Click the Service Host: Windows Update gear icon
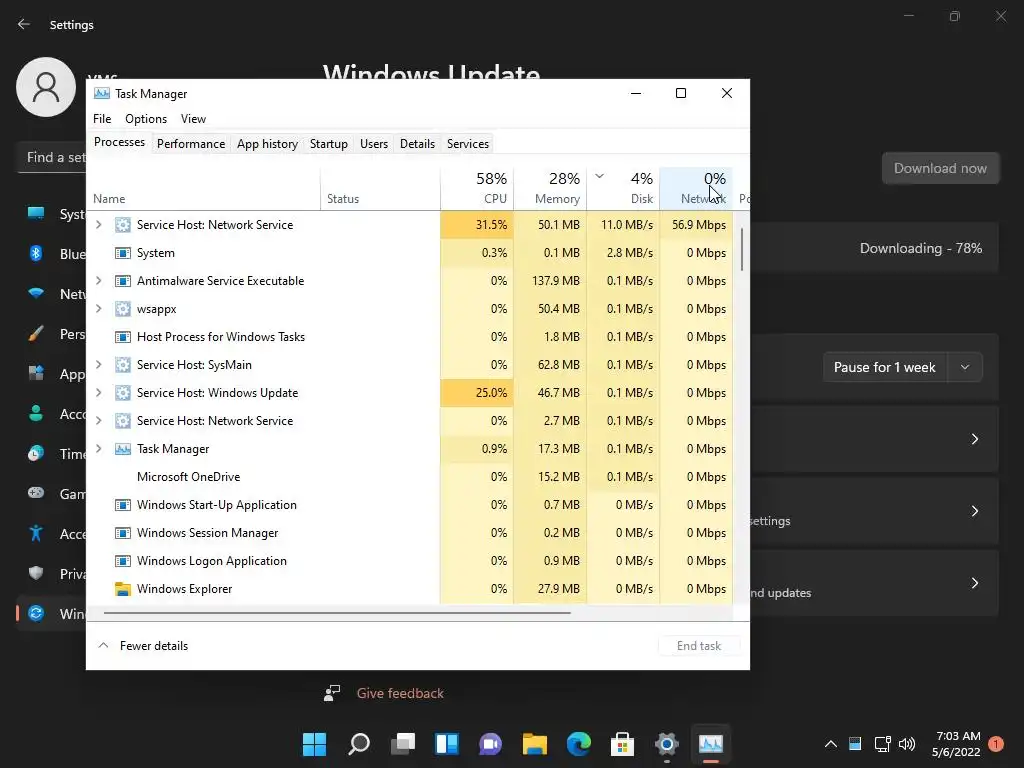Viewport: 1024px width, 768px height. [x=123, y=393]
